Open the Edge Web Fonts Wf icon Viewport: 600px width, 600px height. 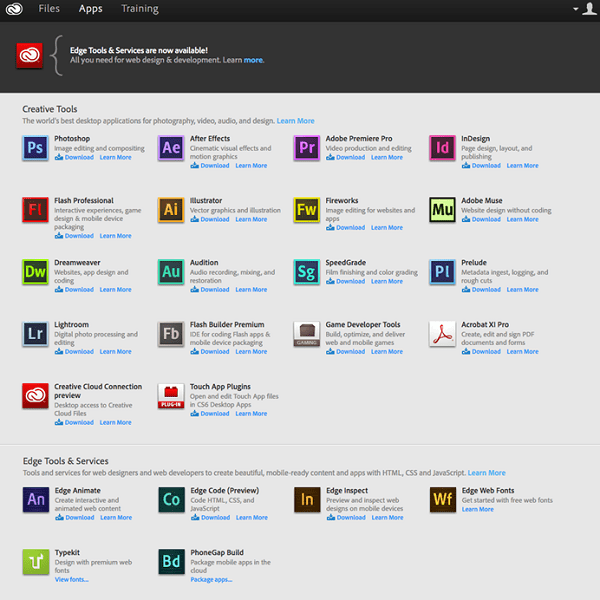(x=443, y=500)
